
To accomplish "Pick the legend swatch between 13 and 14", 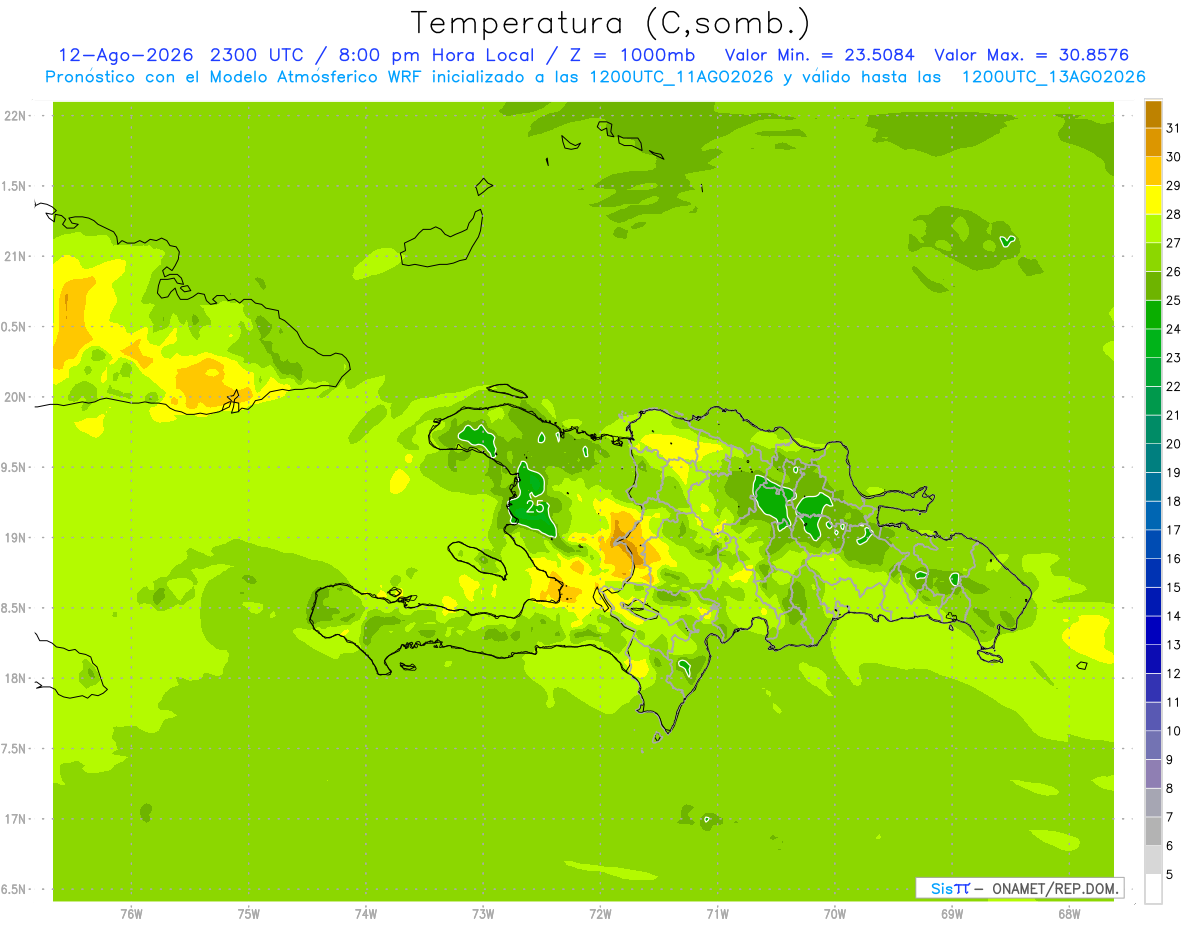I will pos(1153,630).
